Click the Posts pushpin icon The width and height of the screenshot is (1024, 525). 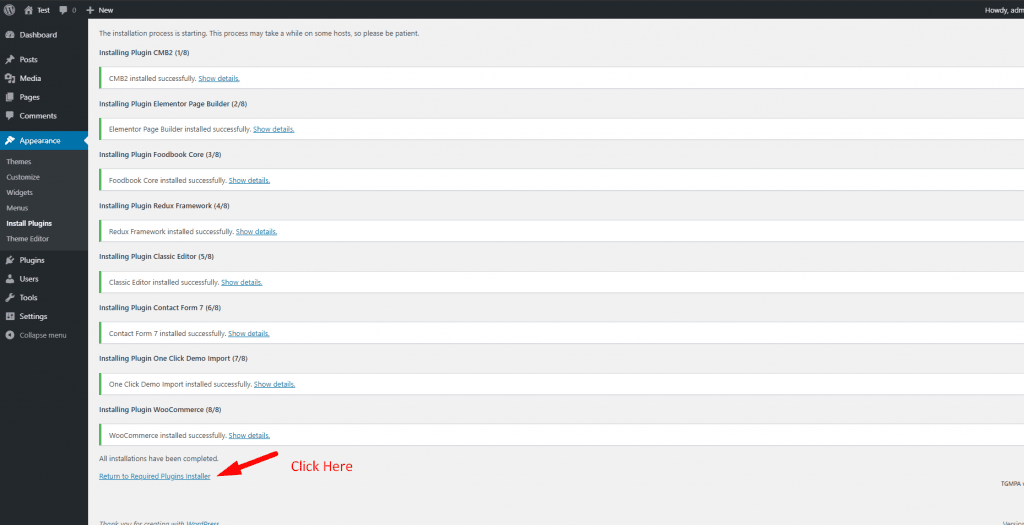[x=9, y=60]
